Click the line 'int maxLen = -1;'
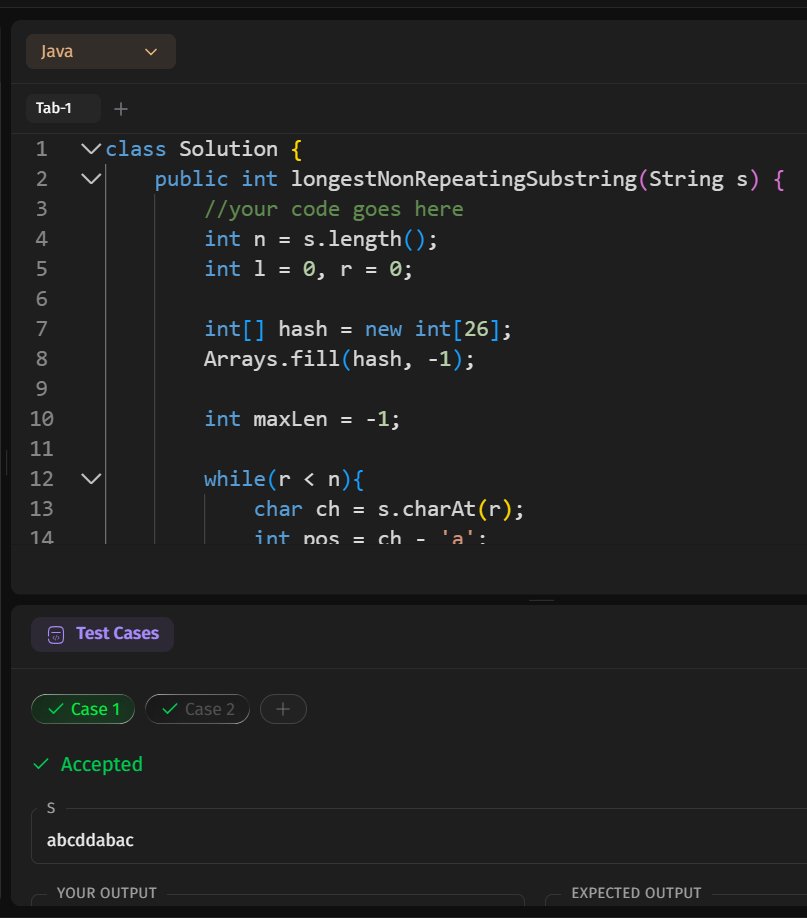This screenshot has height=918, width=807. point(302,419)
